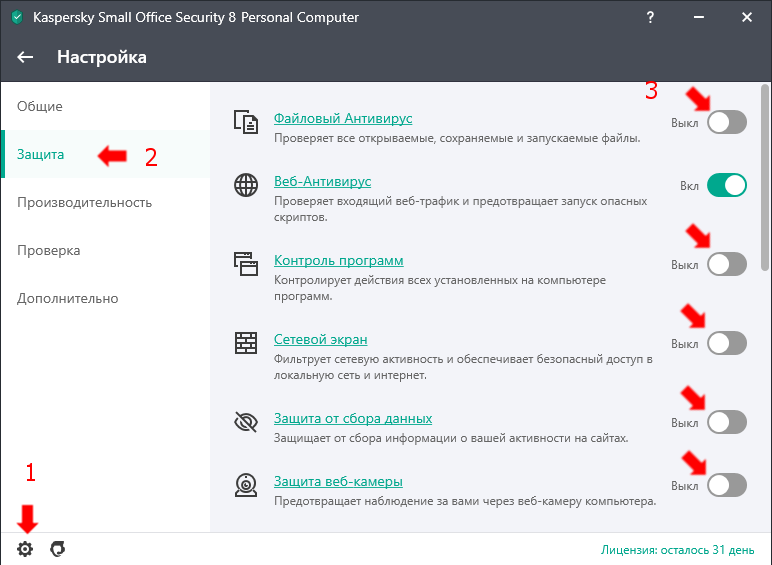Image resolution: width=772 pixels, height=565 pixels.
Task: Click the 'Контролирует действия всех' description
Action: click(x=440, y=288)
